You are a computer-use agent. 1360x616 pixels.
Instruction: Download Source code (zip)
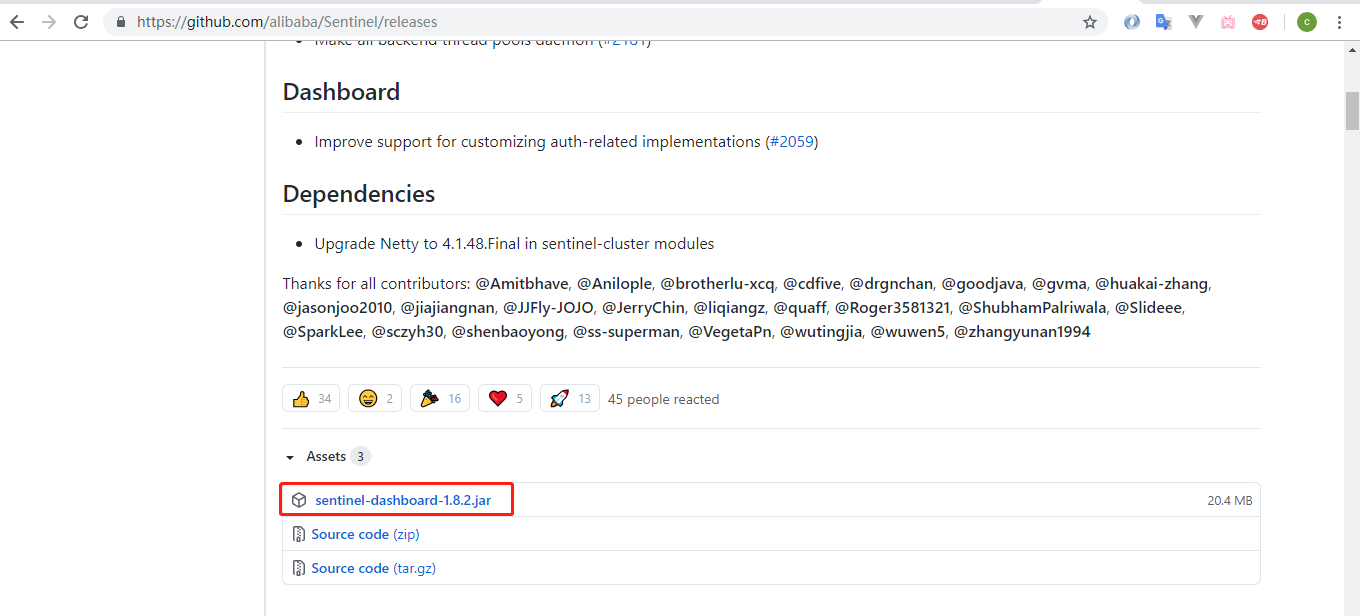click(365, 534)
